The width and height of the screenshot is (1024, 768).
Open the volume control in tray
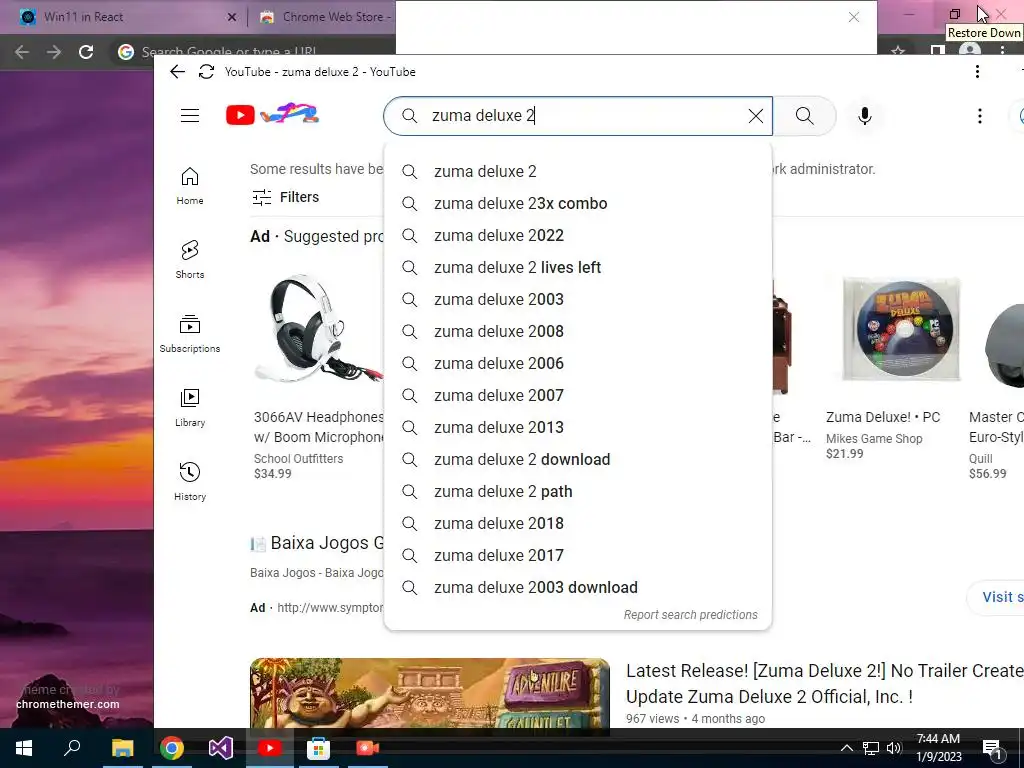click(894, 748)
